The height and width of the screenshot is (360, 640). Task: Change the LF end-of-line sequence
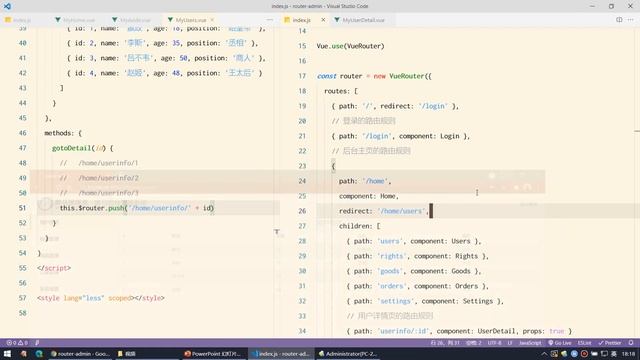pyautogui.click(x=510, y=343)
